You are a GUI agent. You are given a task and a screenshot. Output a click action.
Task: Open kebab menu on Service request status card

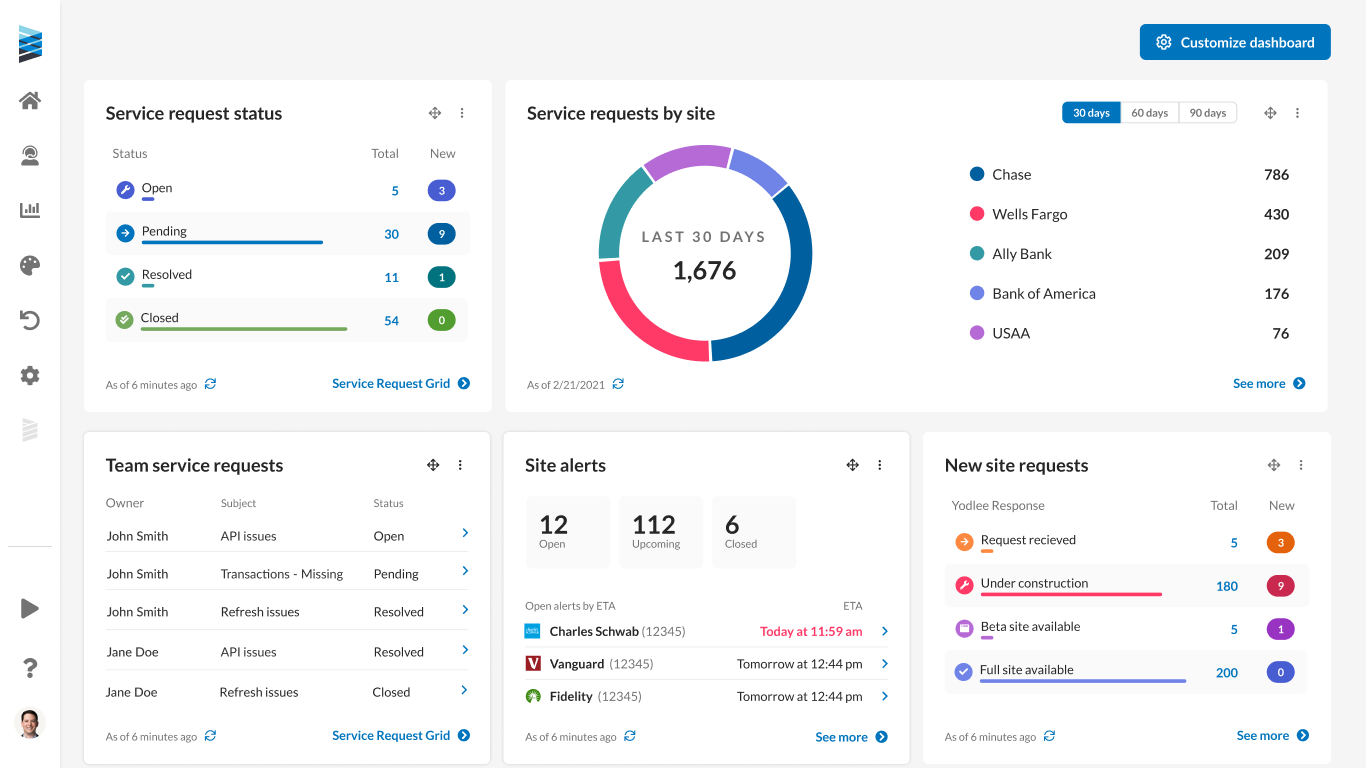(x=462, y=113)
